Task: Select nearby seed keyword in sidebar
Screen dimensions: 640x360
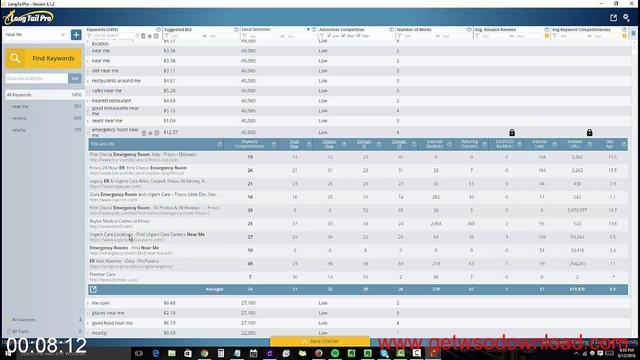Action: [x=44, y=130]
